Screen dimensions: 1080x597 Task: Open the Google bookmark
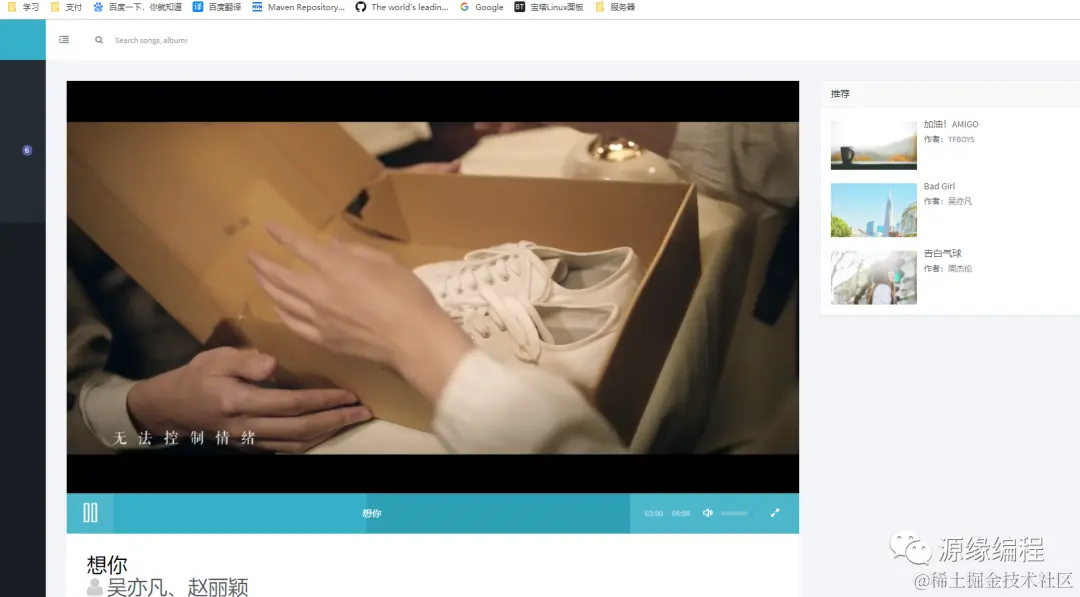pyautogui.click(x=481, y=7)
